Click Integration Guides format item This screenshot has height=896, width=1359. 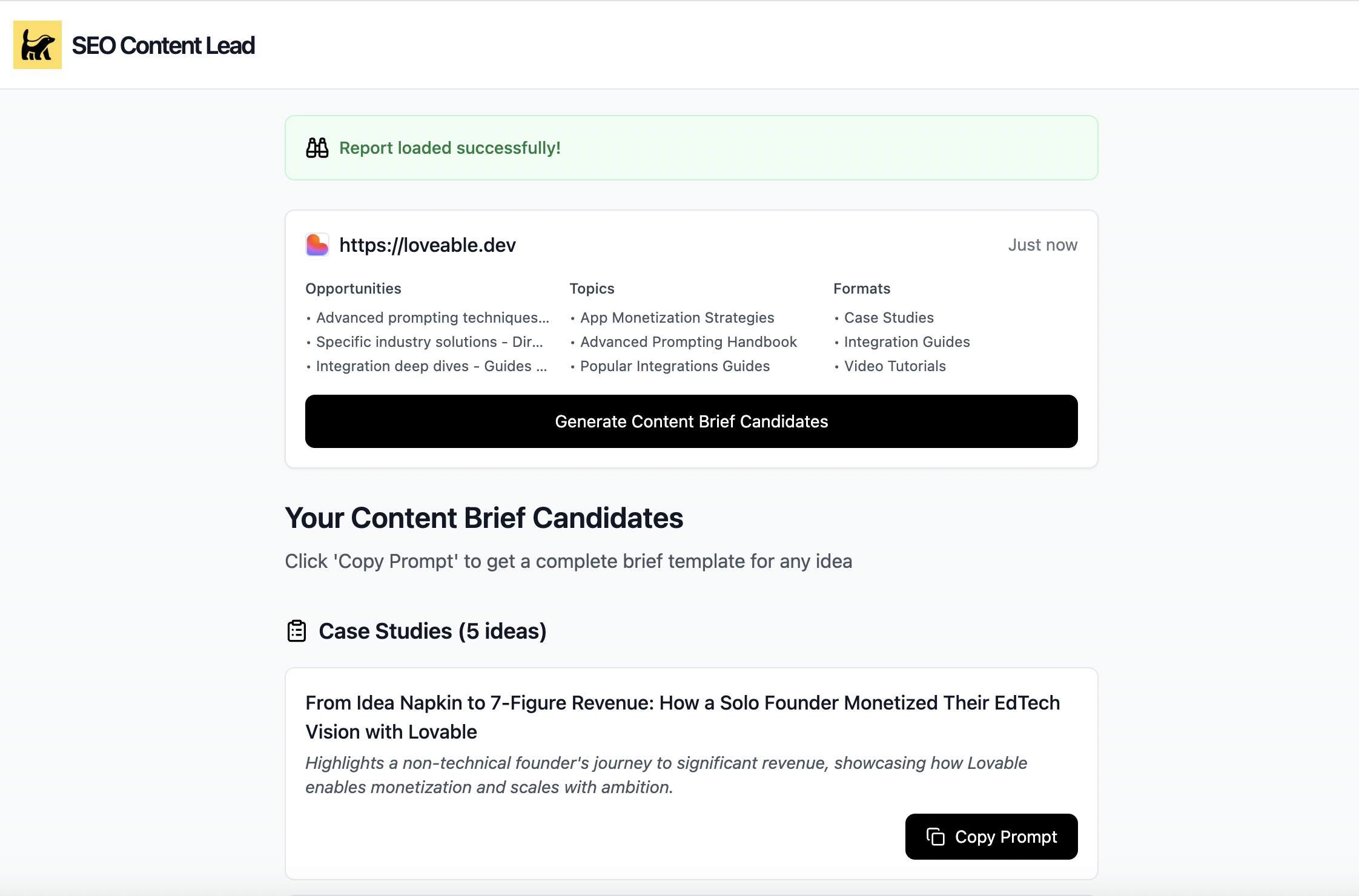tap(907, 341)
